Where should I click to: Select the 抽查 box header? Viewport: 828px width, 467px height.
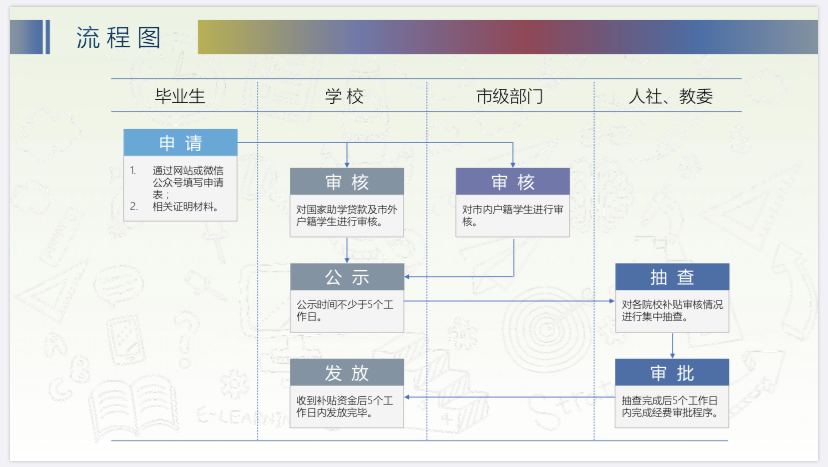click(672, 277)
